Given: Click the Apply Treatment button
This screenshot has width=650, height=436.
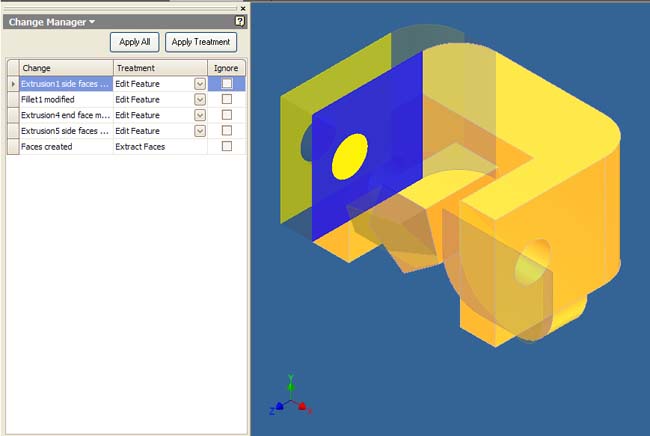Looking at the screenshot, I should point(201,42).
